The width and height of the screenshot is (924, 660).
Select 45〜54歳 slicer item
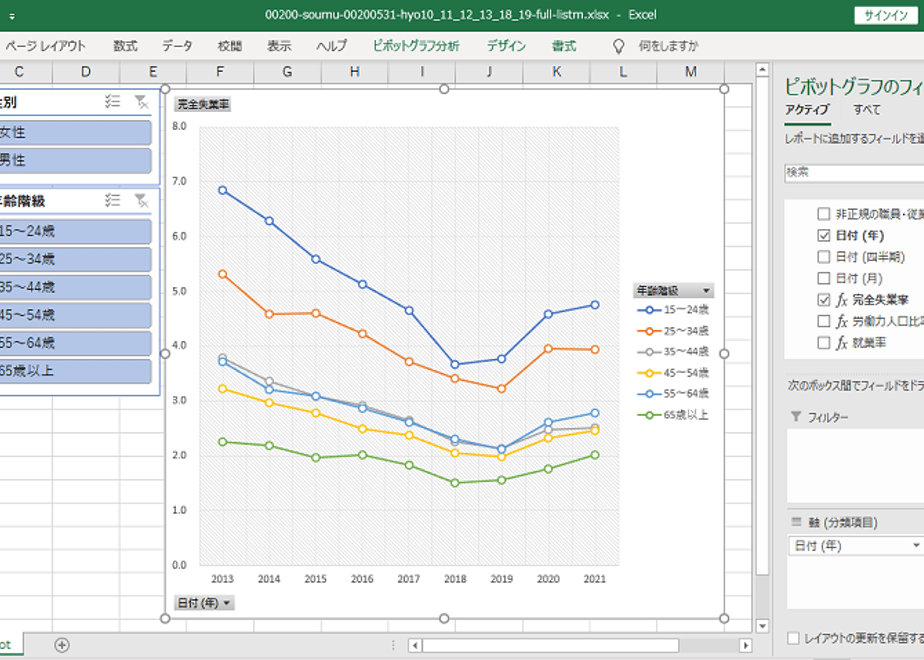[x=74, y=315]
